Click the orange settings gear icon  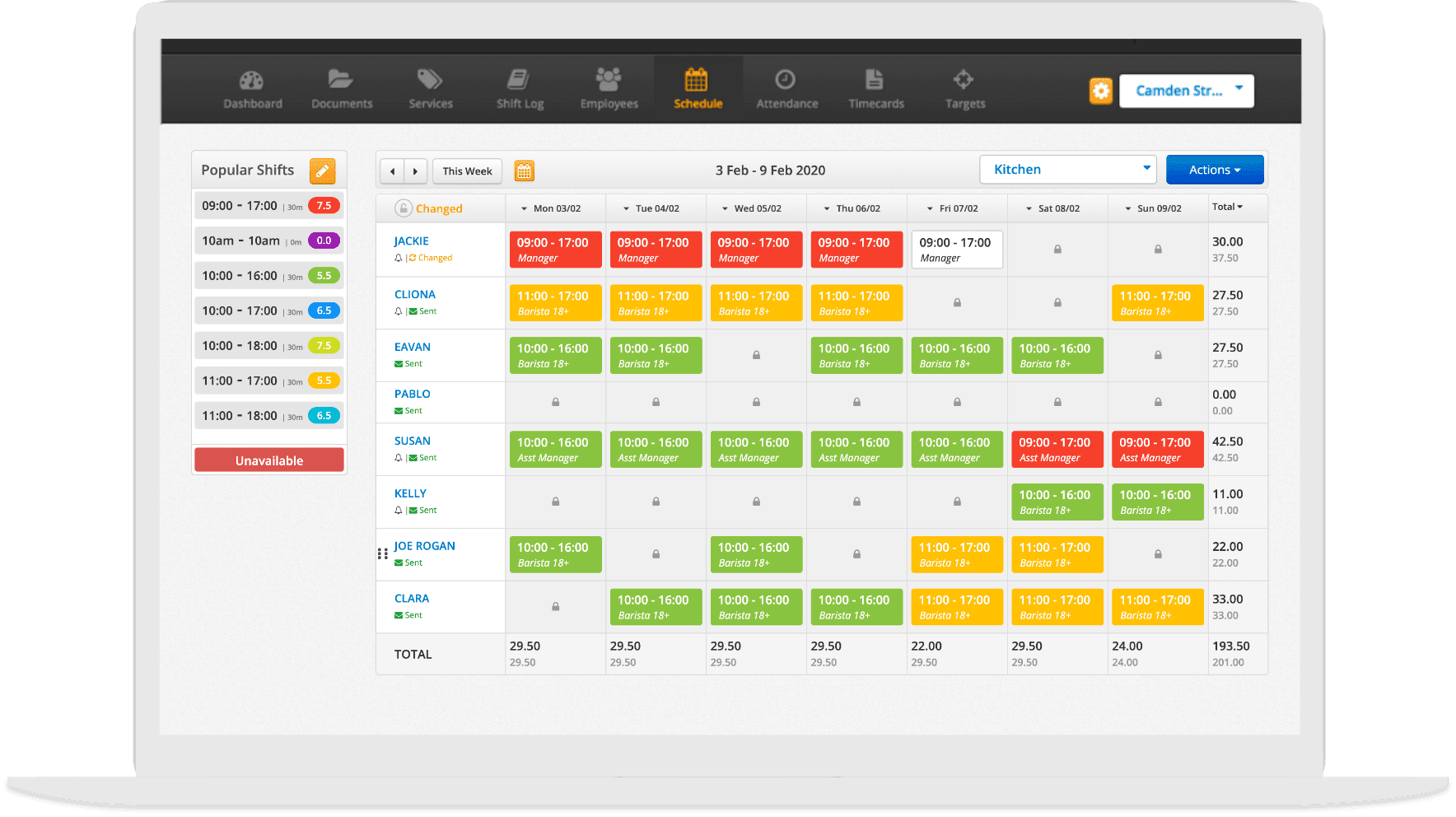1101,91
